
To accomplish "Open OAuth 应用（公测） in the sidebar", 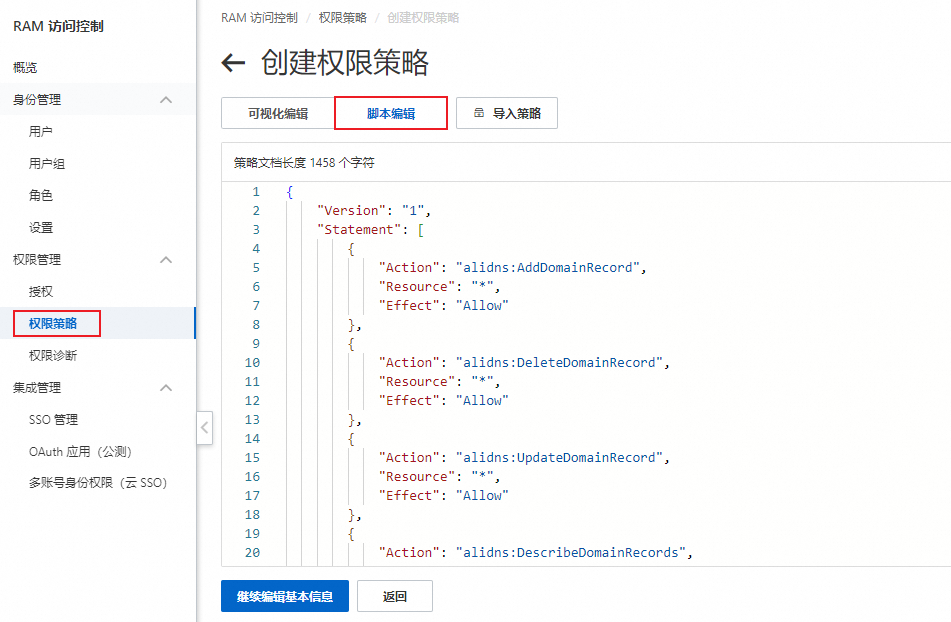I will coord(80,452).
